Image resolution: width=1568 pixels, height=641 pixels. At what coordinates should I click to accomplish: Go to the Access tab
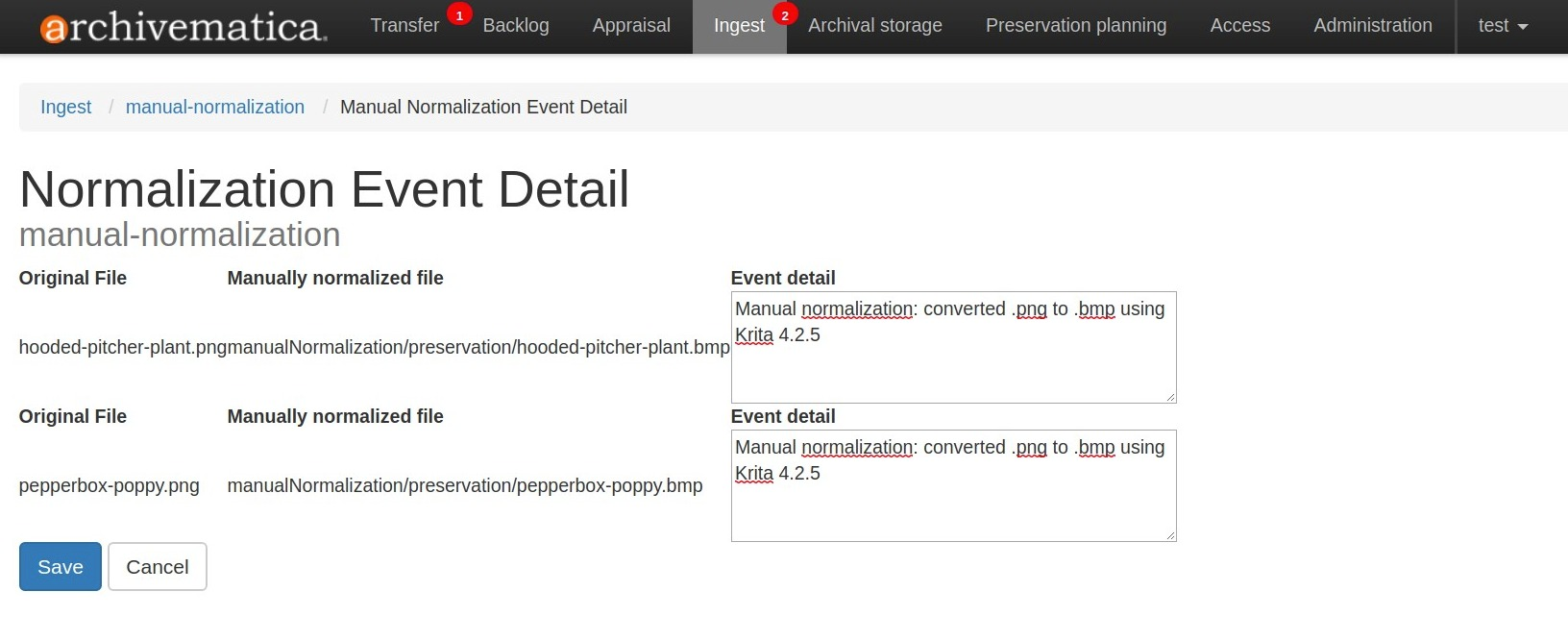click(1239, 26)
